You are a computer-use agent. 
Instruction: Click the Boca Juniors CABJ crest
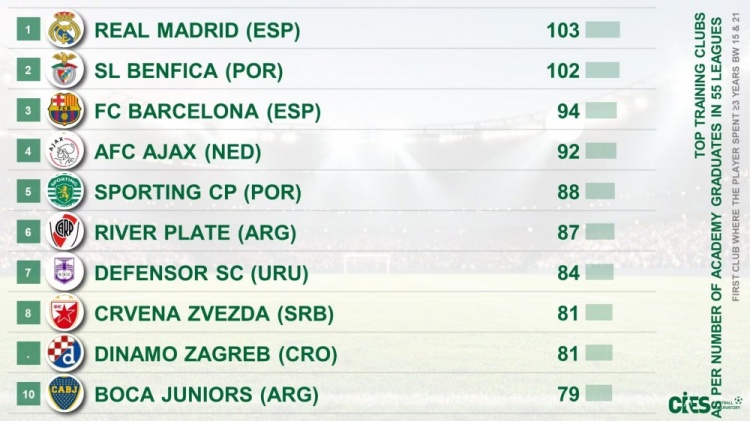(x=65, y=393)
